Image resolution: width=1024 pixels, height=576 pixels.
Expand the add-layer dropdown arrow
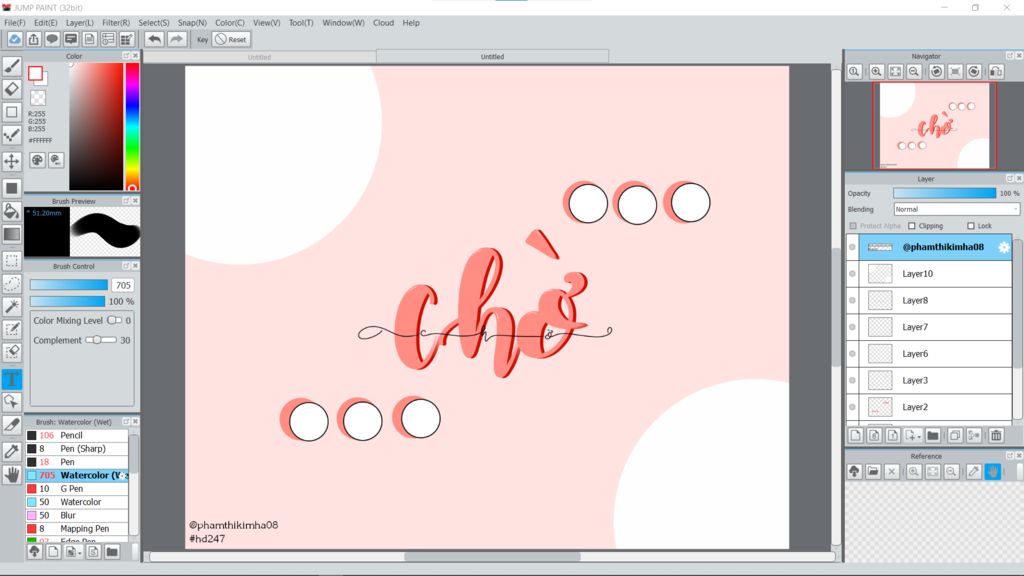[x=919, y=436]
